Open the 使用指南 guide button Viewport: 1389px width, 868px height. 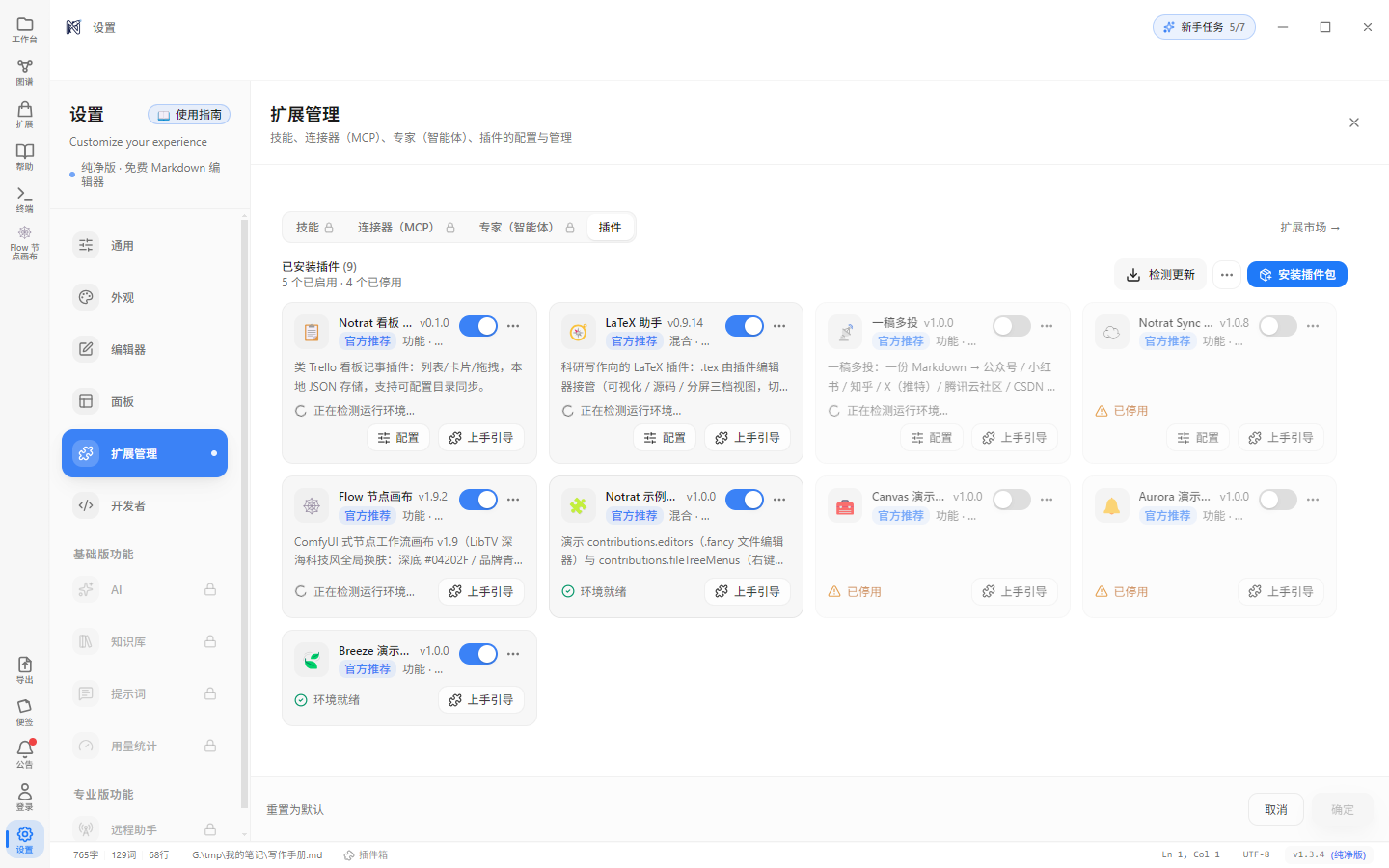189,115
